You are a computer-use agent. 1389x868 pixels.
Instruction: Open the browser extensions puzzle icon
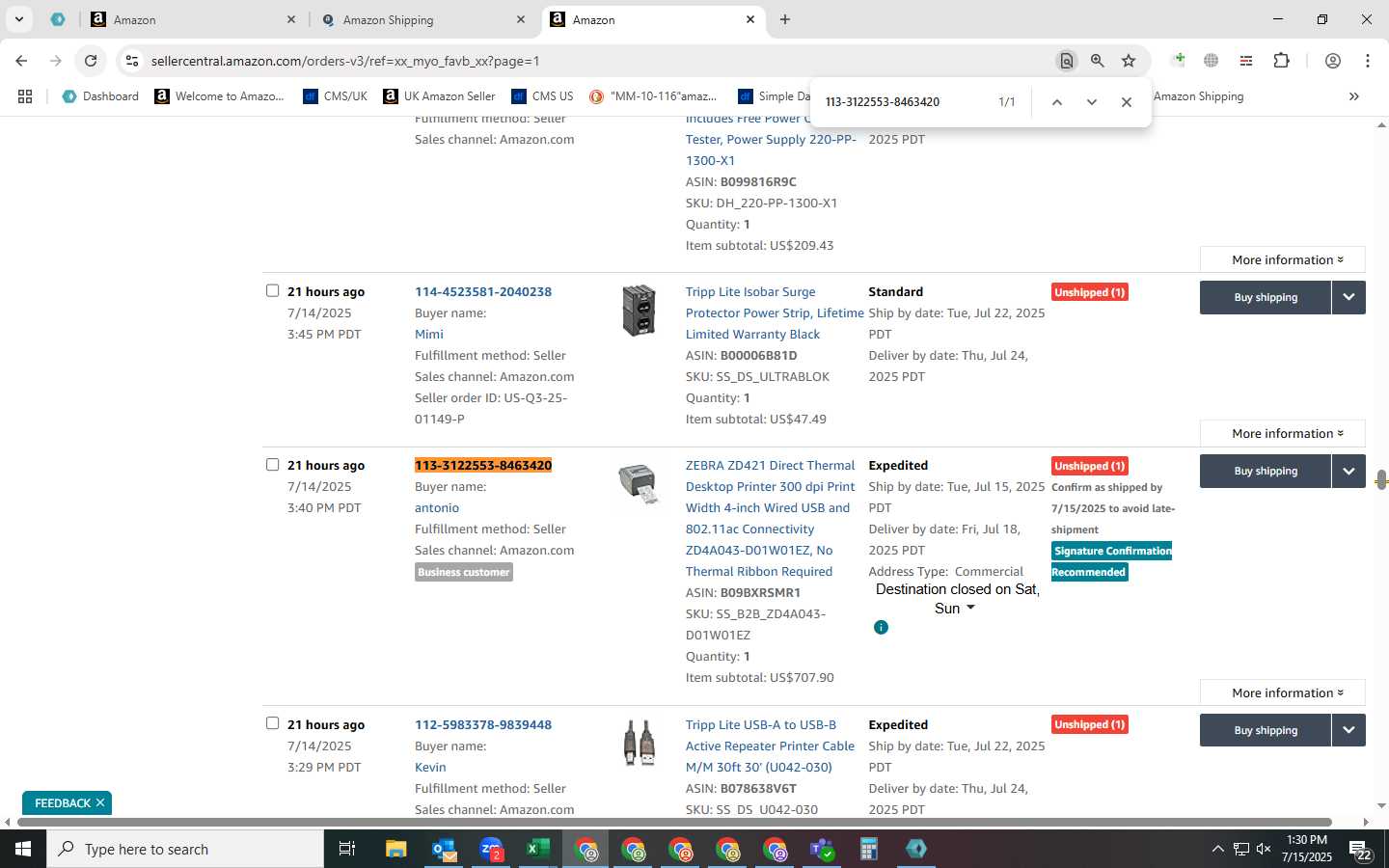tap(1281, 61)
